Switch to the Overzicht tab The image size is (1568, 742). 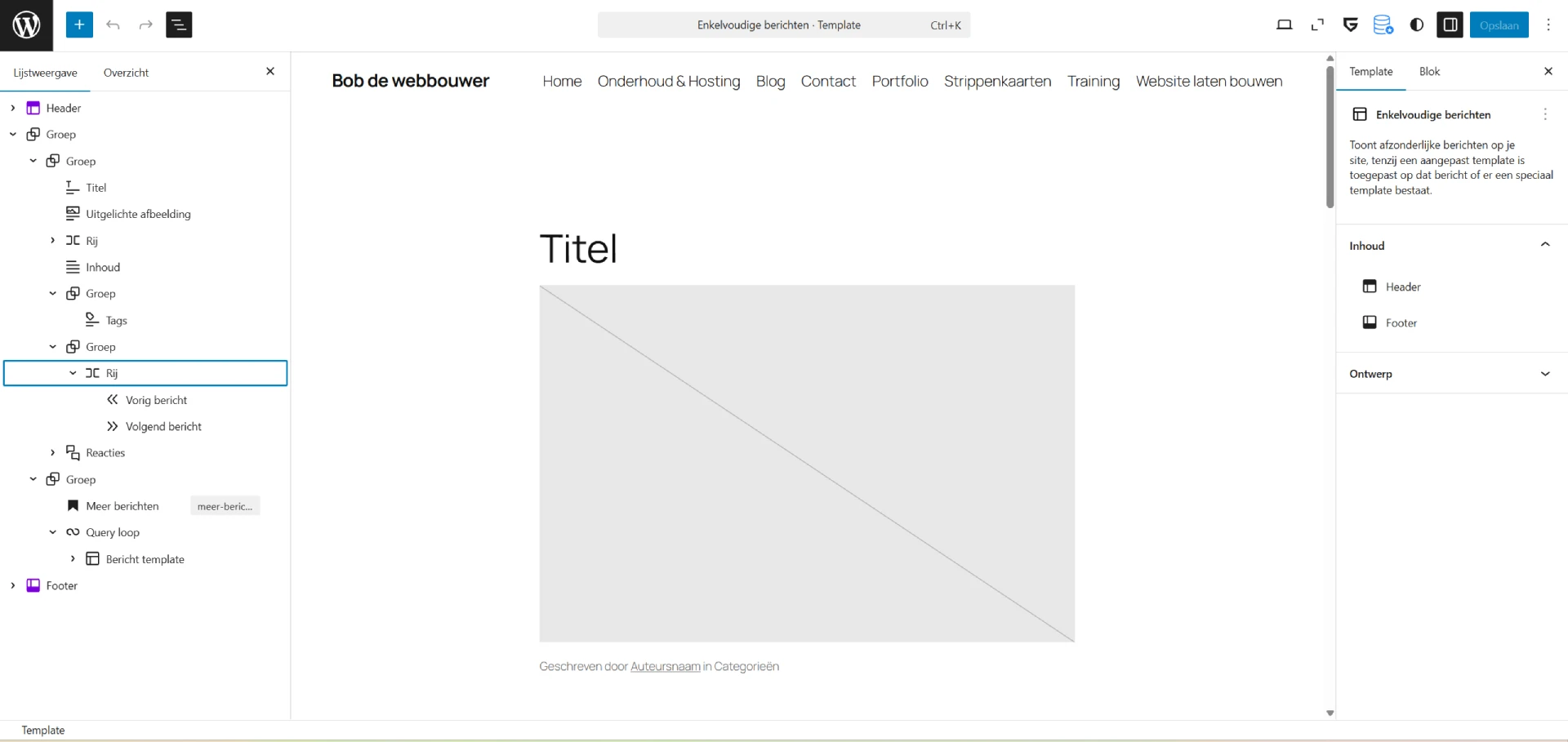coord(126,72)
